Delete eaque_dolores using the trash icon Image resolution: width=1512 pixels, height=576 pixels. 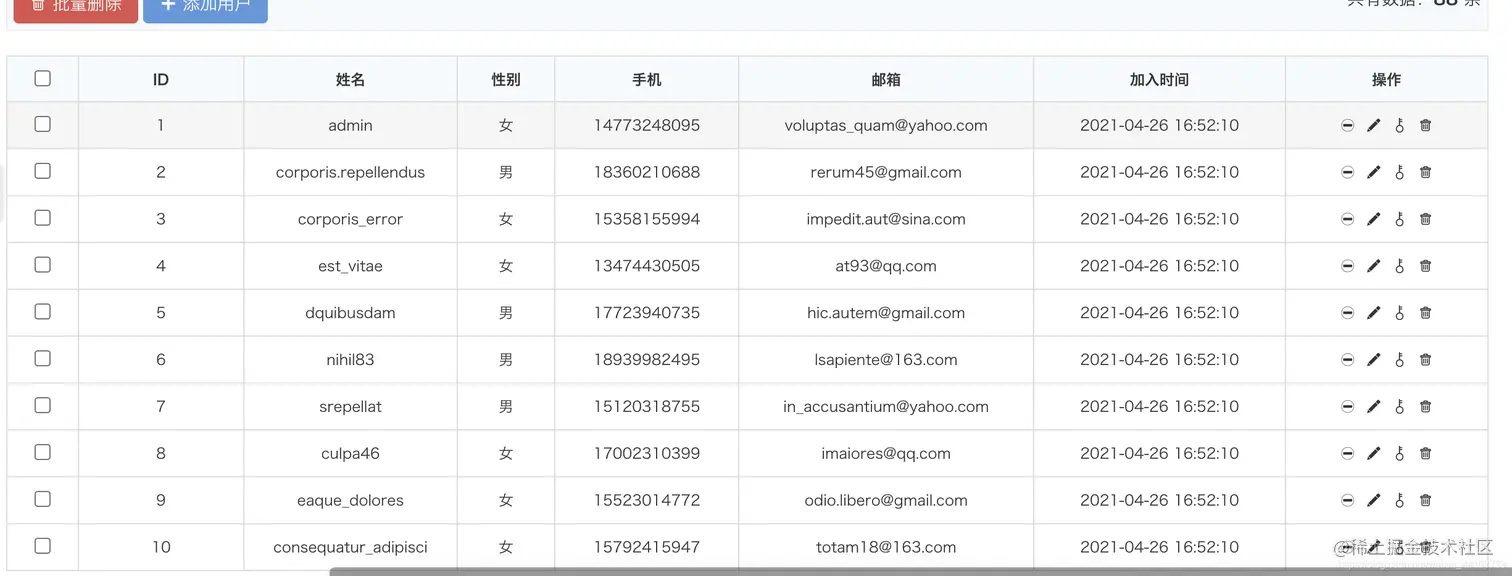tap(1426, 501)
